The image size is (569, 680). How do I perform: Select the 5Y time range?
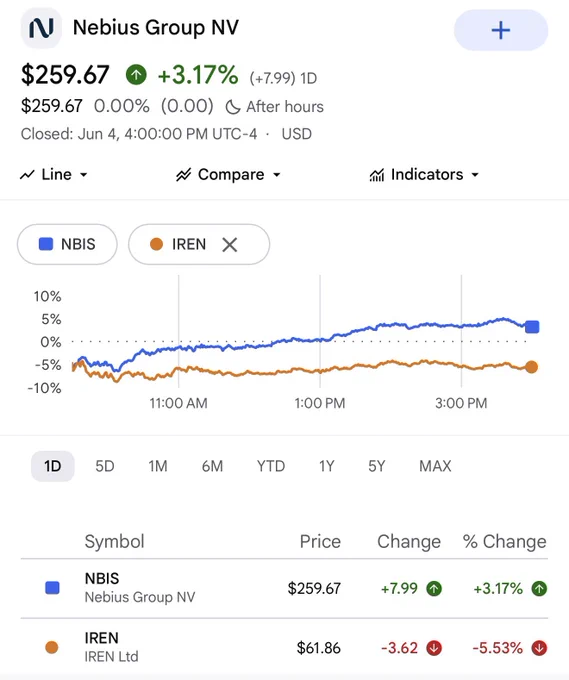(x=376, y=466)
